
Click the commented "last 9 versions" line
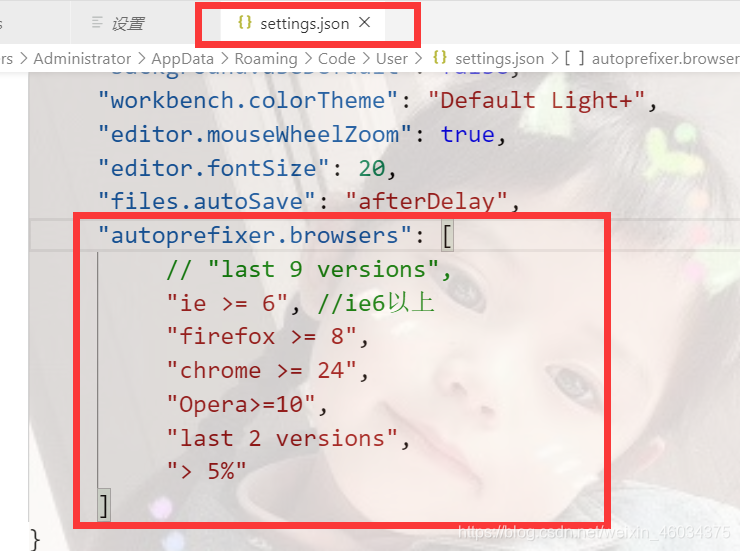point(309,270)
